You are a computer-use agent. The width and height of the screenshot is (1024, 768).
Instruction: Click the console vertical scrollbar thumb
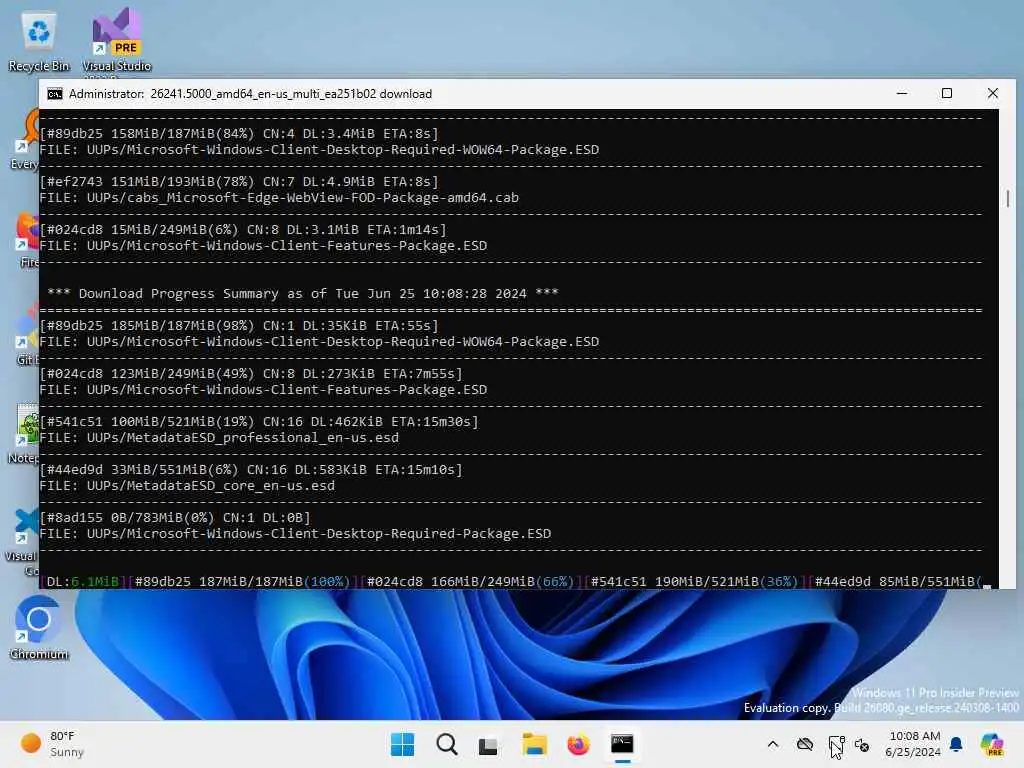[1008, 199]
